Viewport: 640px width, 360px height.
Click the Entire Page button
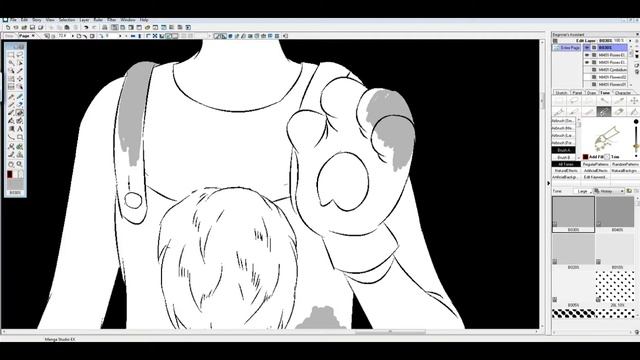point(567,48)
